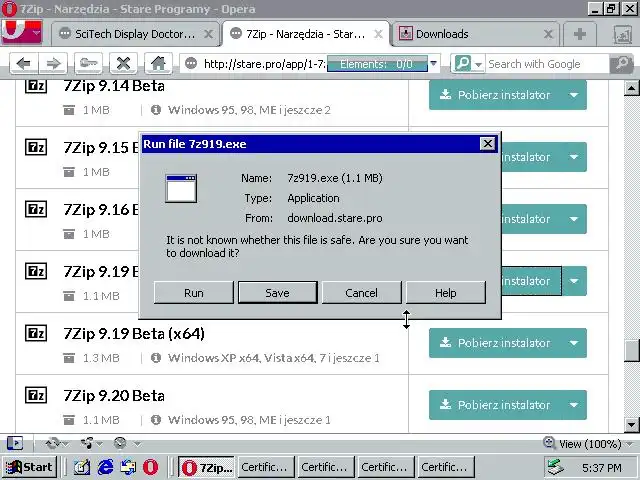Image resolution: width=640 pixels, height=480 pixels.
Task: Open the first Certific... taskbar window
Action: coord(264,467)
